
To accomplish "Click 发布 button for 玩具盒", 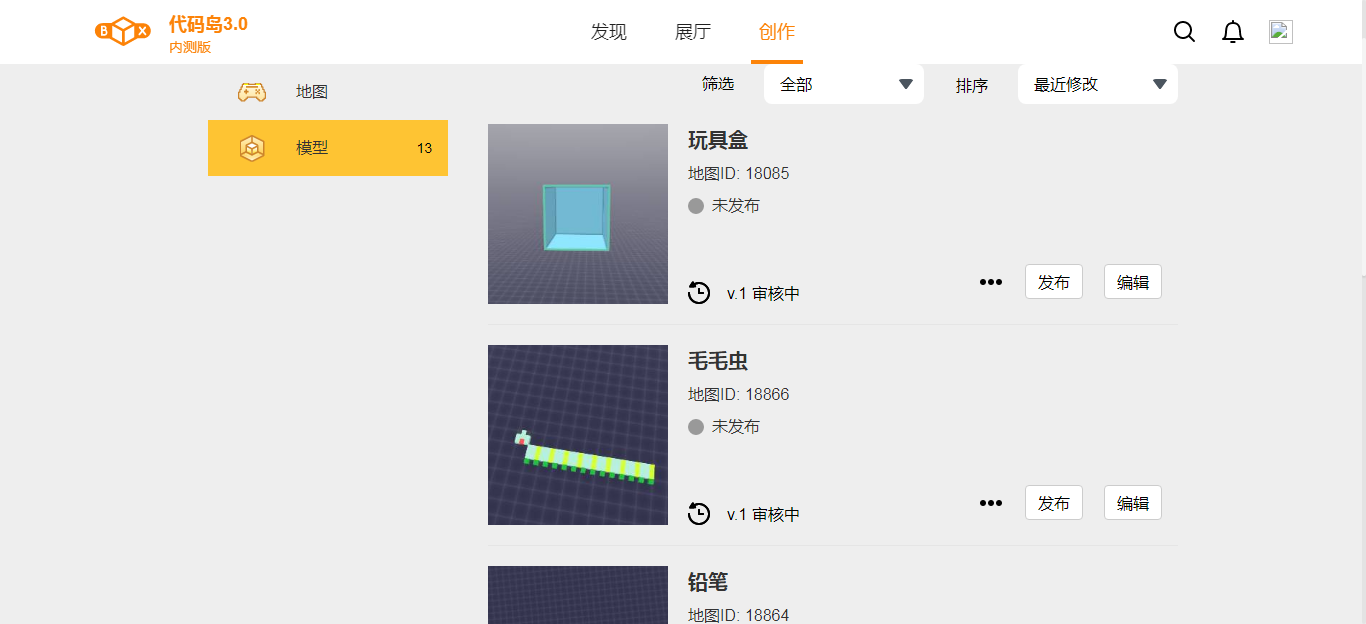I will coord(1054,282).
